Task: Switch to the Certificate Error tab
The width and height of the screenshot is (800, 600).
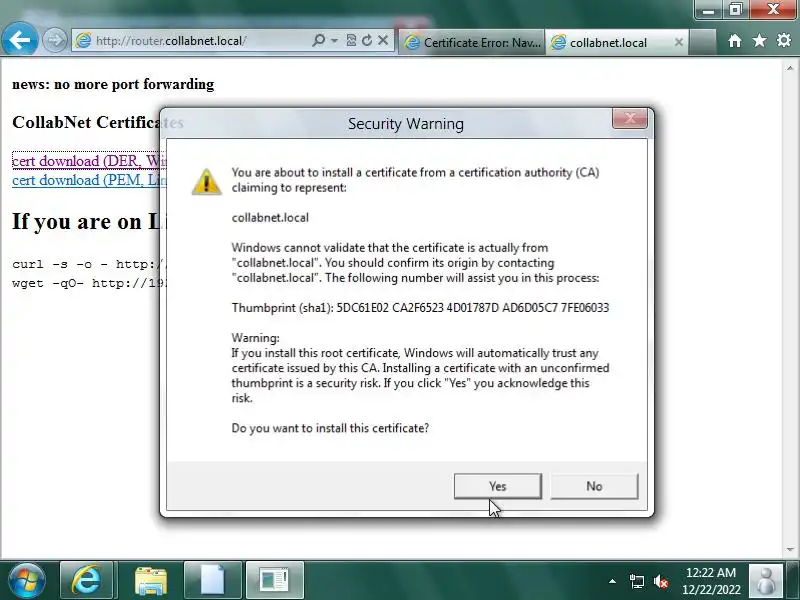Action: point(472,42)
